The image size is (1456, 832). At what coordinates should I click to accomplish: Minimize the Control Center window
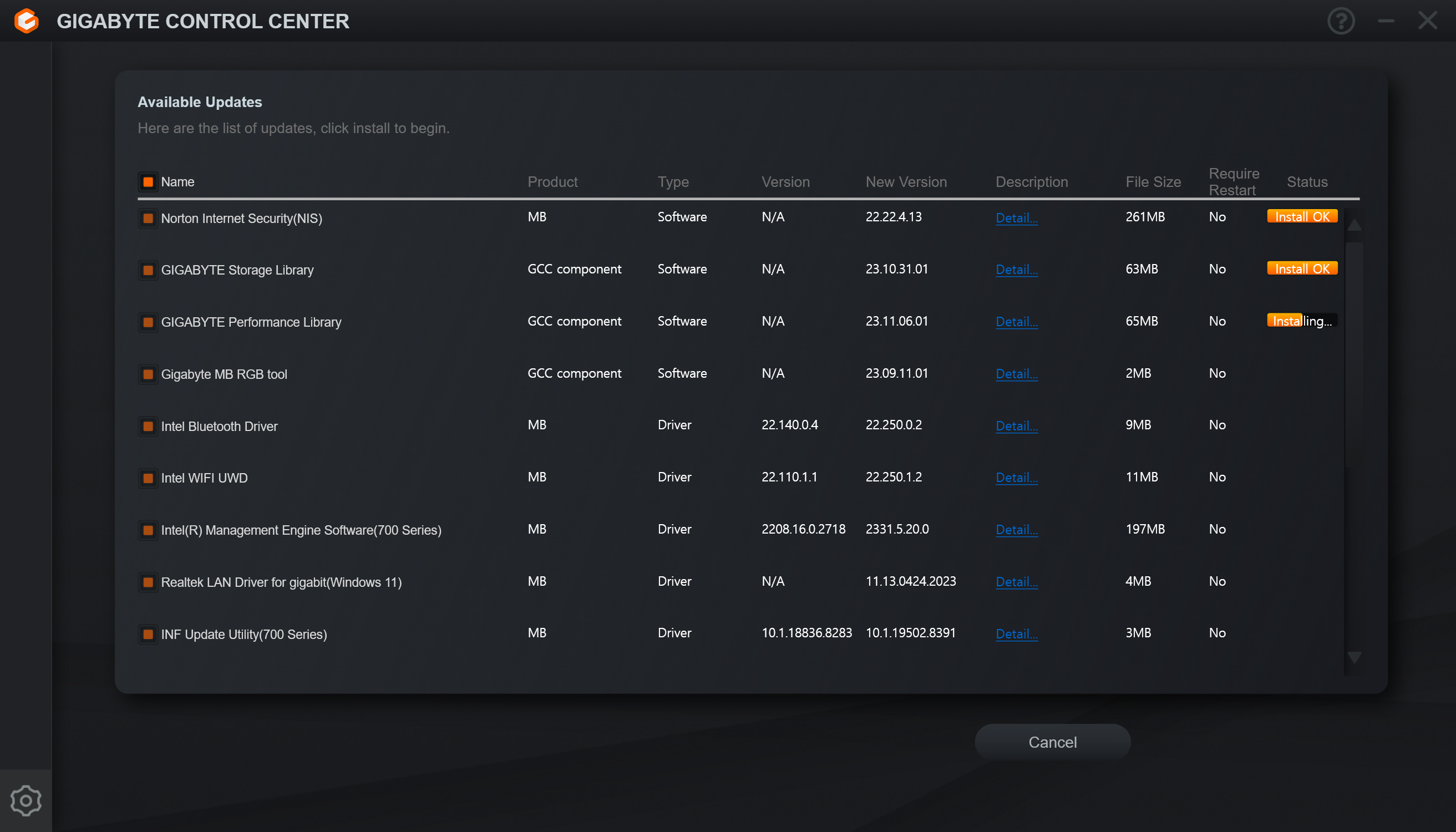tap(1386, 21)
